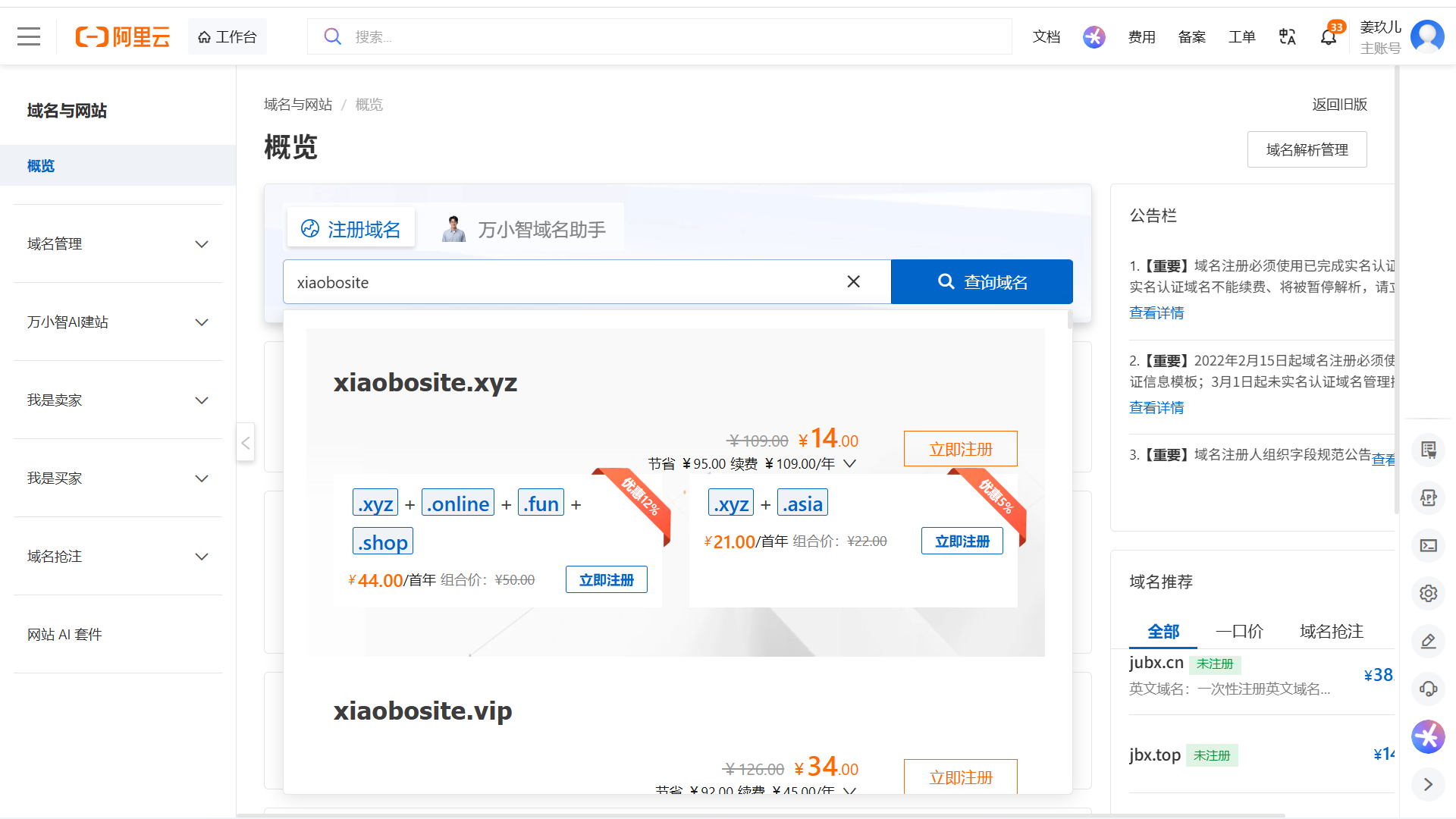
Task: Open the 费用 menu item
Action: (x=1142, y=36)
